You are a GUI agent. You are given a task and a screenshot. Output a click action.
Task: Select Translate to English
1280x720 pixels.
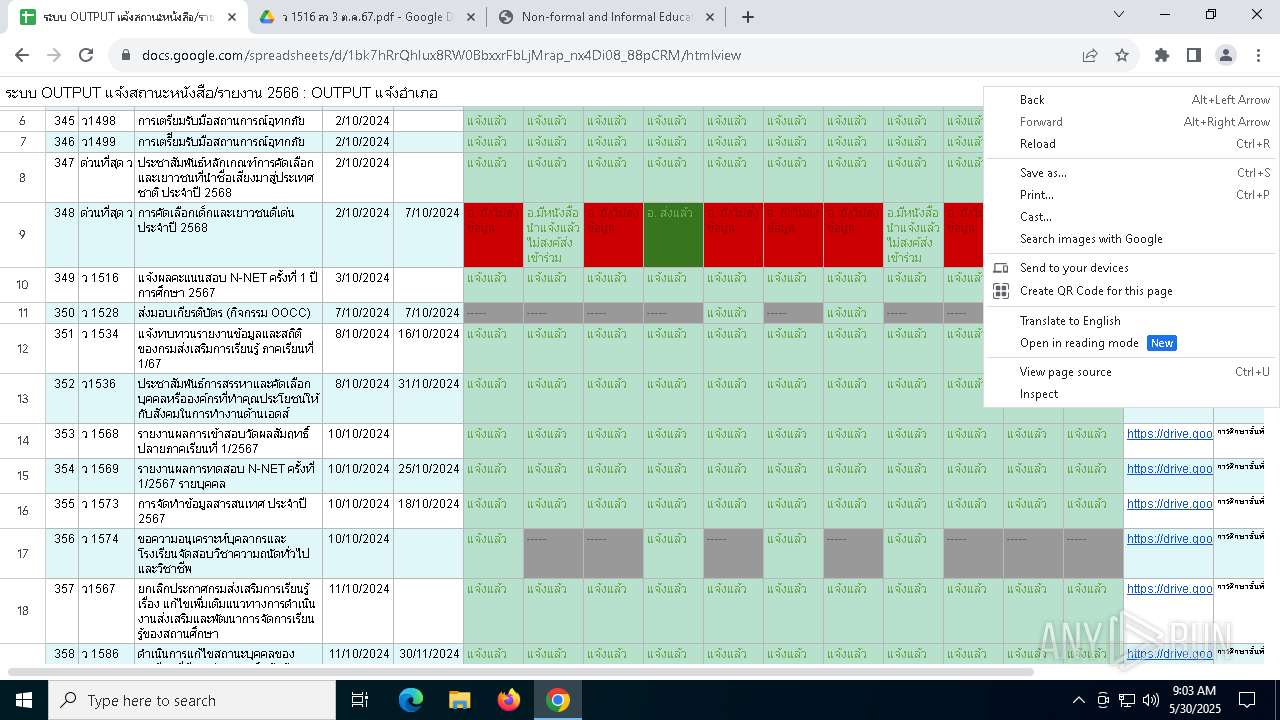coord(1130,321)
